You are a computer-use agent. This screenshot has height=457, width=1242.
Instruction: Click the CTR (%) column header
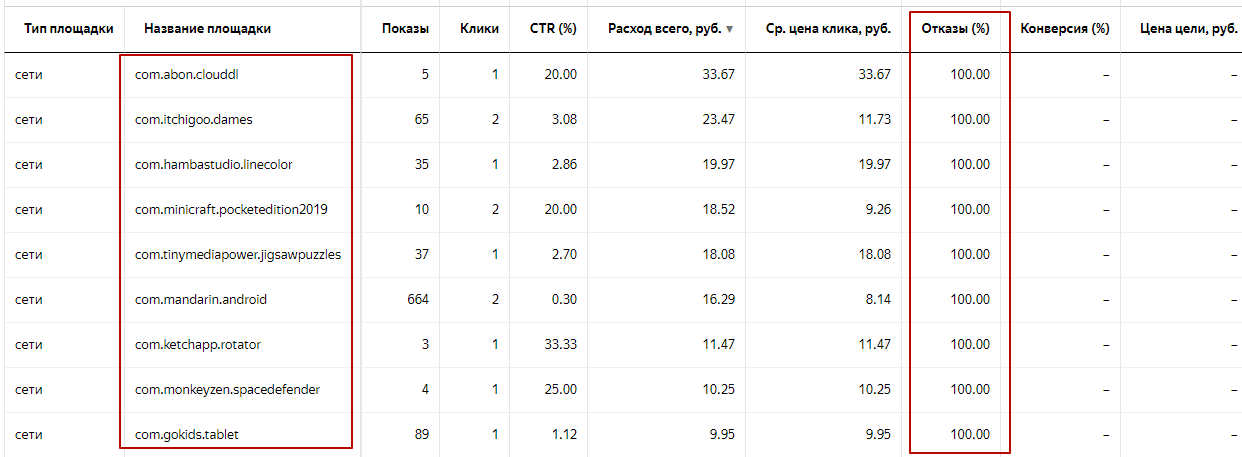tap(553, 29)
